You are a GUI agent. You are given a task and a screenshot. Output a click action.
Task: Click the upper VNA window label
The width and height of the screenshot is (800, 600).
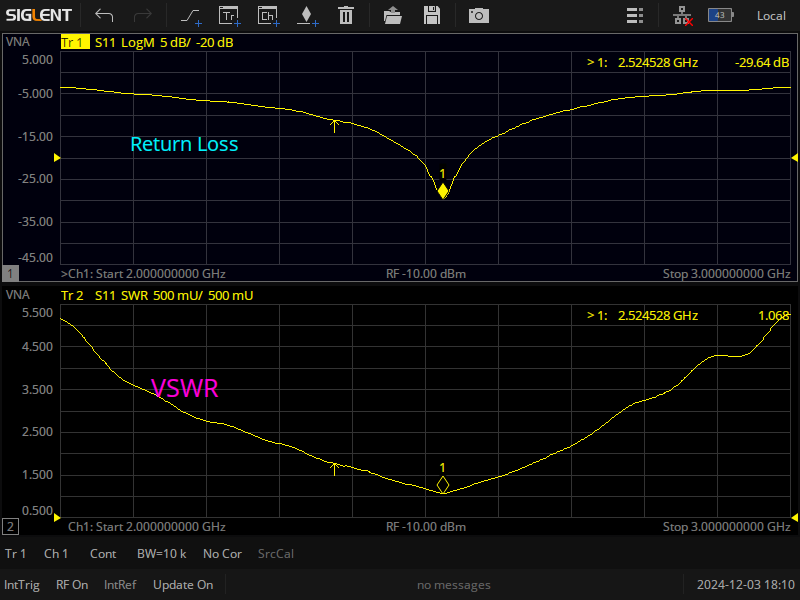(x=18, y=42)
